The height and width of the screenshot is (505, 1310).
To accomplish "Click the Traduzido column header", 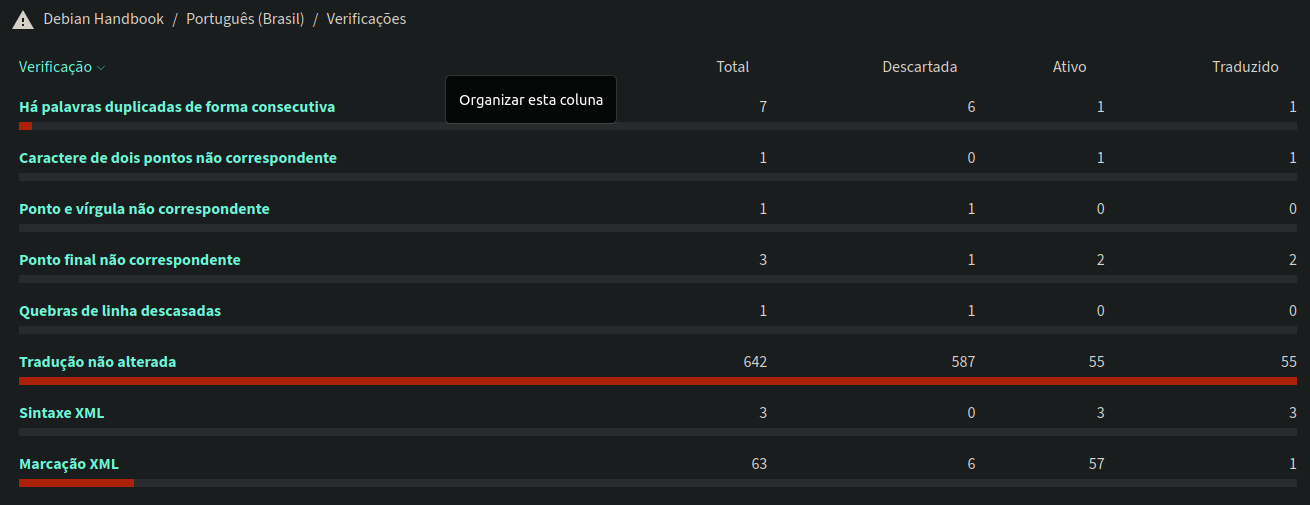I will pyautogui.click(x=1245, y=67).
